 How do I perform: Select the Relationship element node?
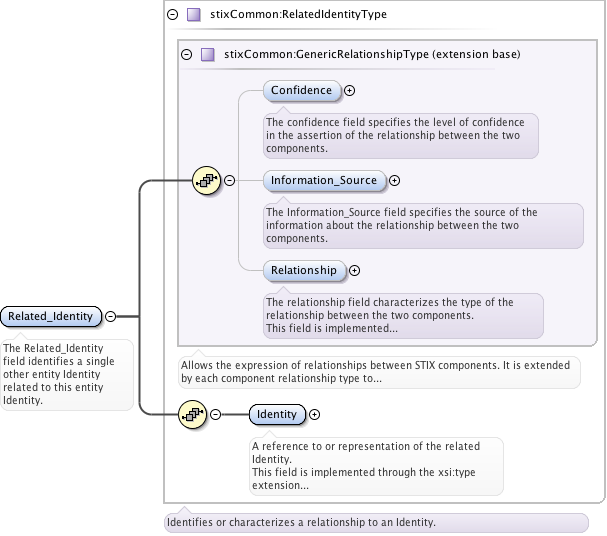click(x=304, y=270)
